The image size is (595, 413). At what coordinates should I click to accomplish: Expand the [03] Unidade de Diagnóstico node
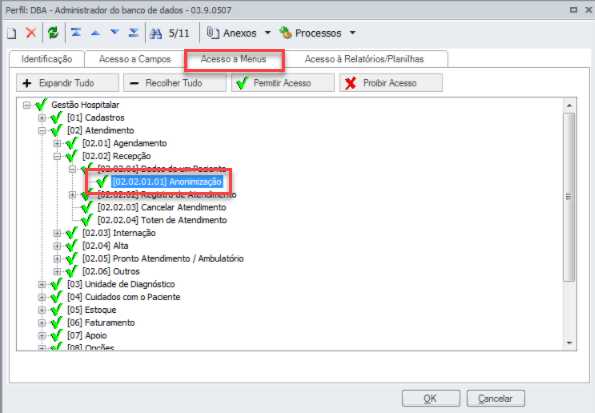pos(42,284)
